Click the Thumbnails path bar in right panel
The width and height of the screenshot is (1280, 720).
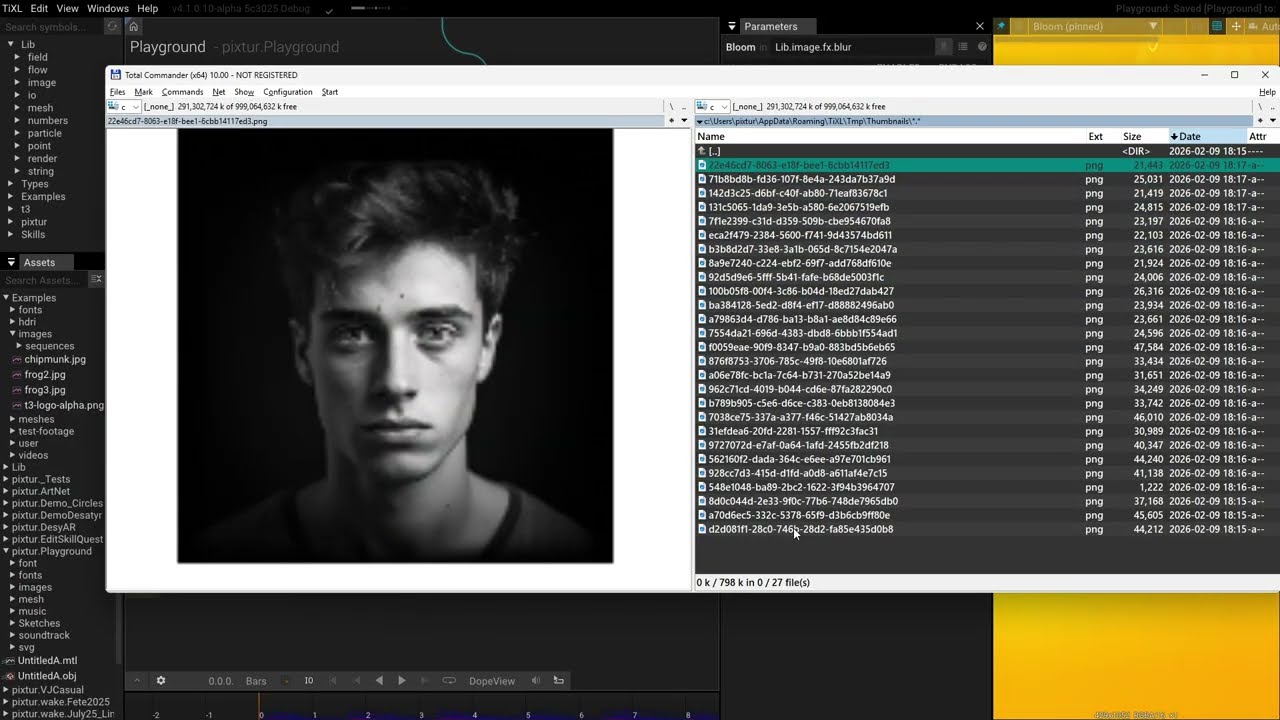[x=975, y=121]
